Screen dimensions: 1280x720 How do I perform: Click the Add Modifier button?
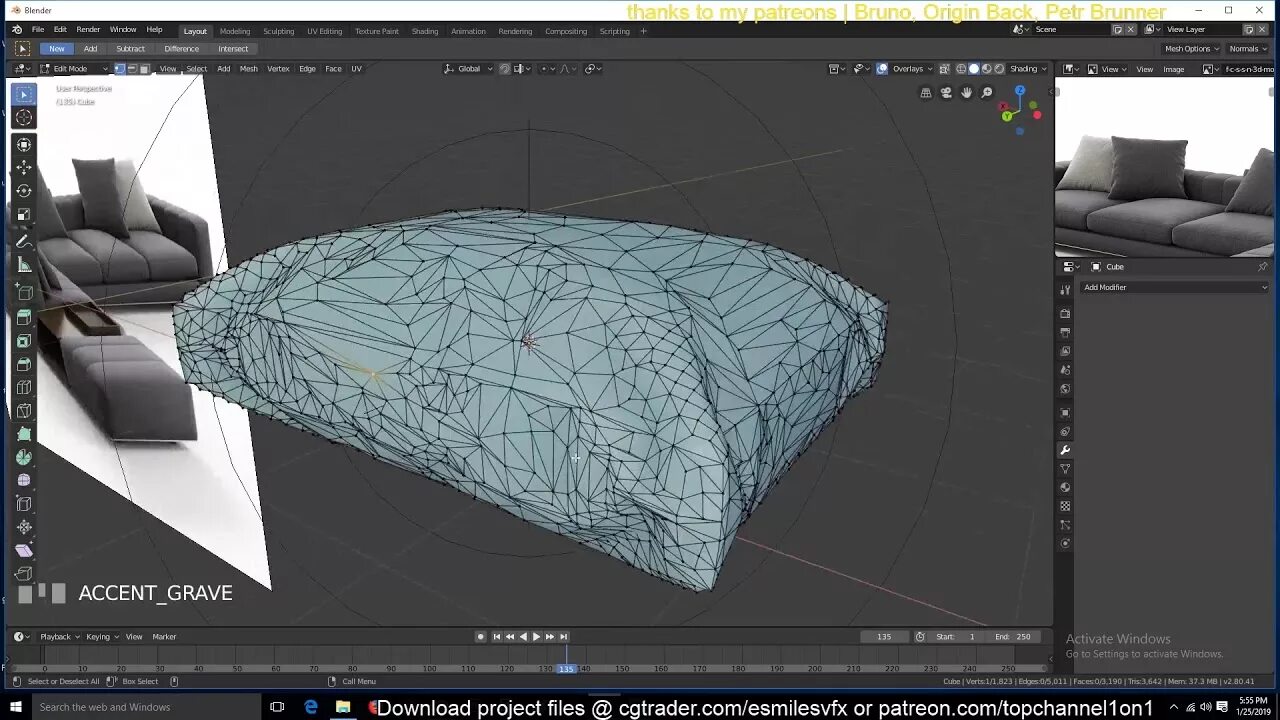1174,287
